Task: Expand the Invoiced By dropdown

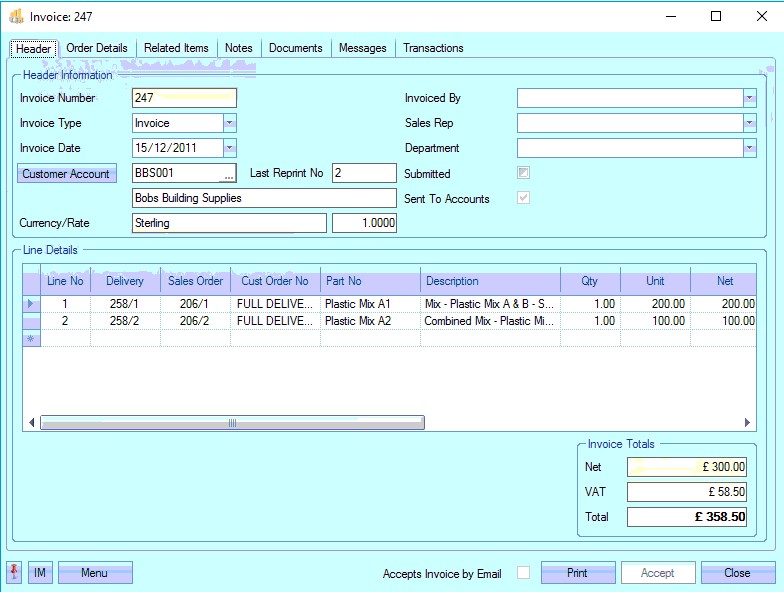Action: (x=749, y=98)
